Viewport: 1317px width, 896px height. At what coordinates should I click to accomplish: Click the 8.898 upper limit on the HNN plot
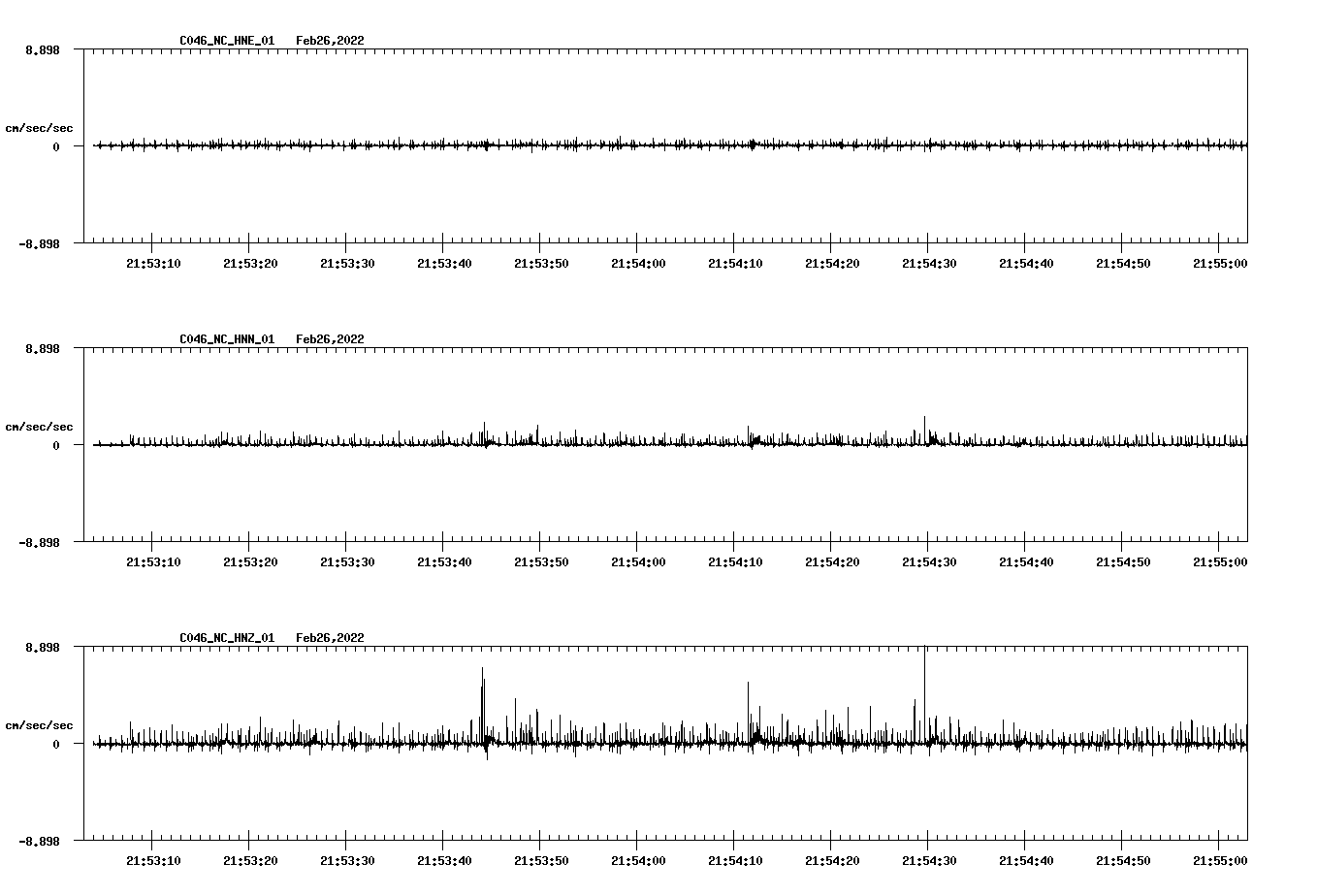click(x=42, y=348)
